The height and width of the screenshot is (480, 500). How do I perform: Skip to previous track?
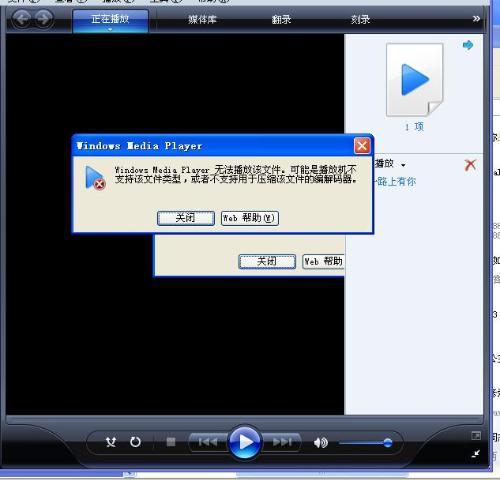[208, 442]
